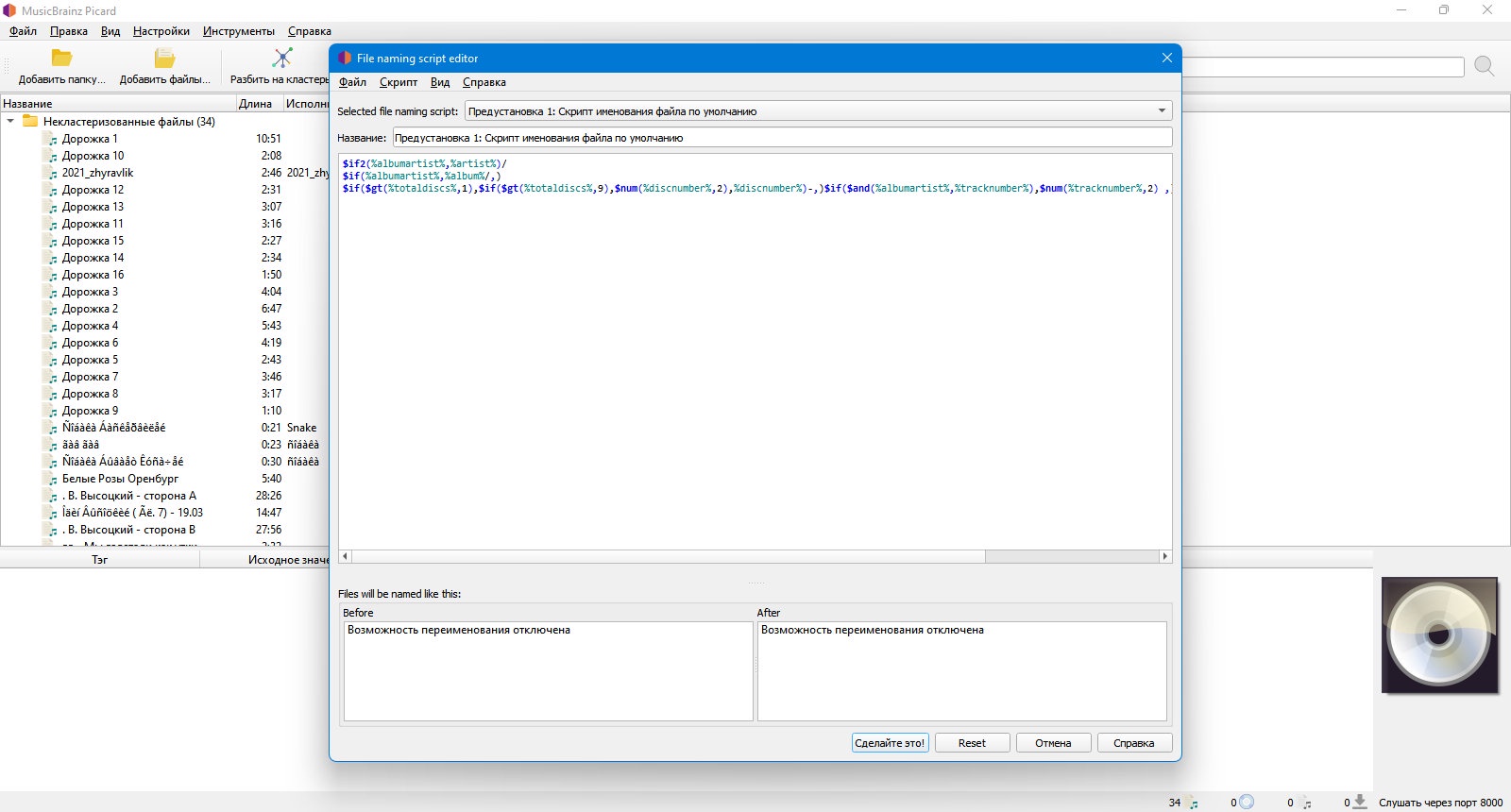1511x812 pixels.
Task: Open the Настройки menu
Action: [x=161, y=31]
